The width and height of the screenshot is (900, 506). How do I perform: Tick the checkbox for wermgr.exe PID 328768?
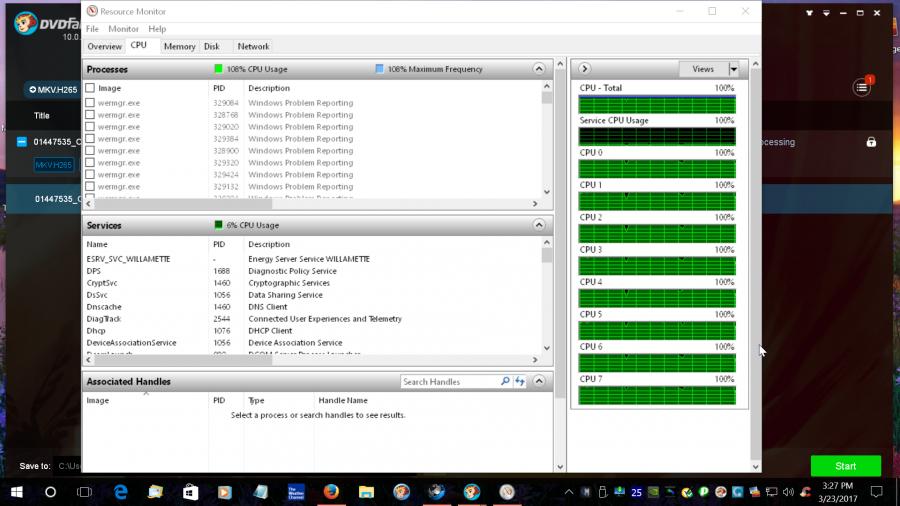pyautogui.click(x=90, y=115)
